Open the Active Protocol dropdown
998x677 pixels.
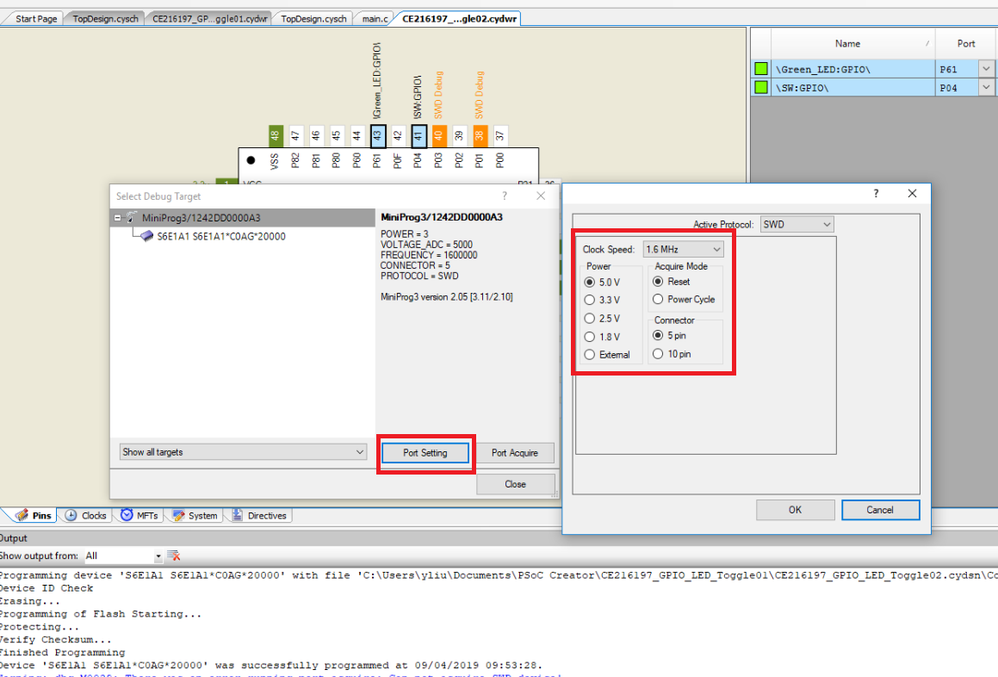click(826, 224)
